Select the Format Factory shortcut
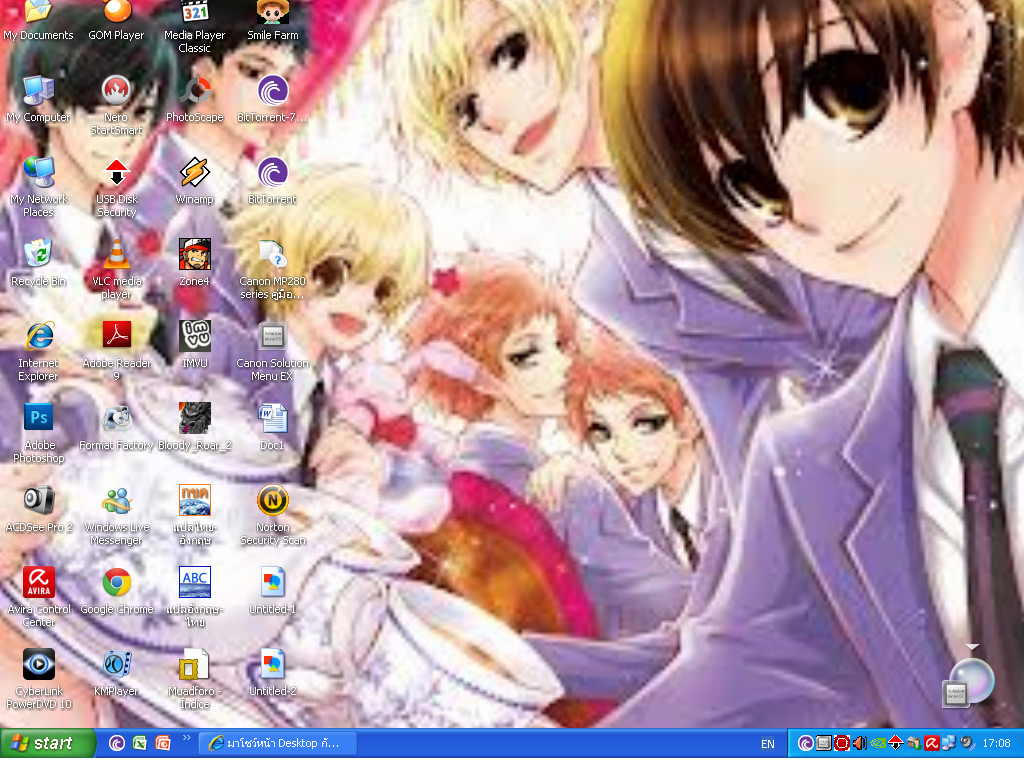 point(116,427)
